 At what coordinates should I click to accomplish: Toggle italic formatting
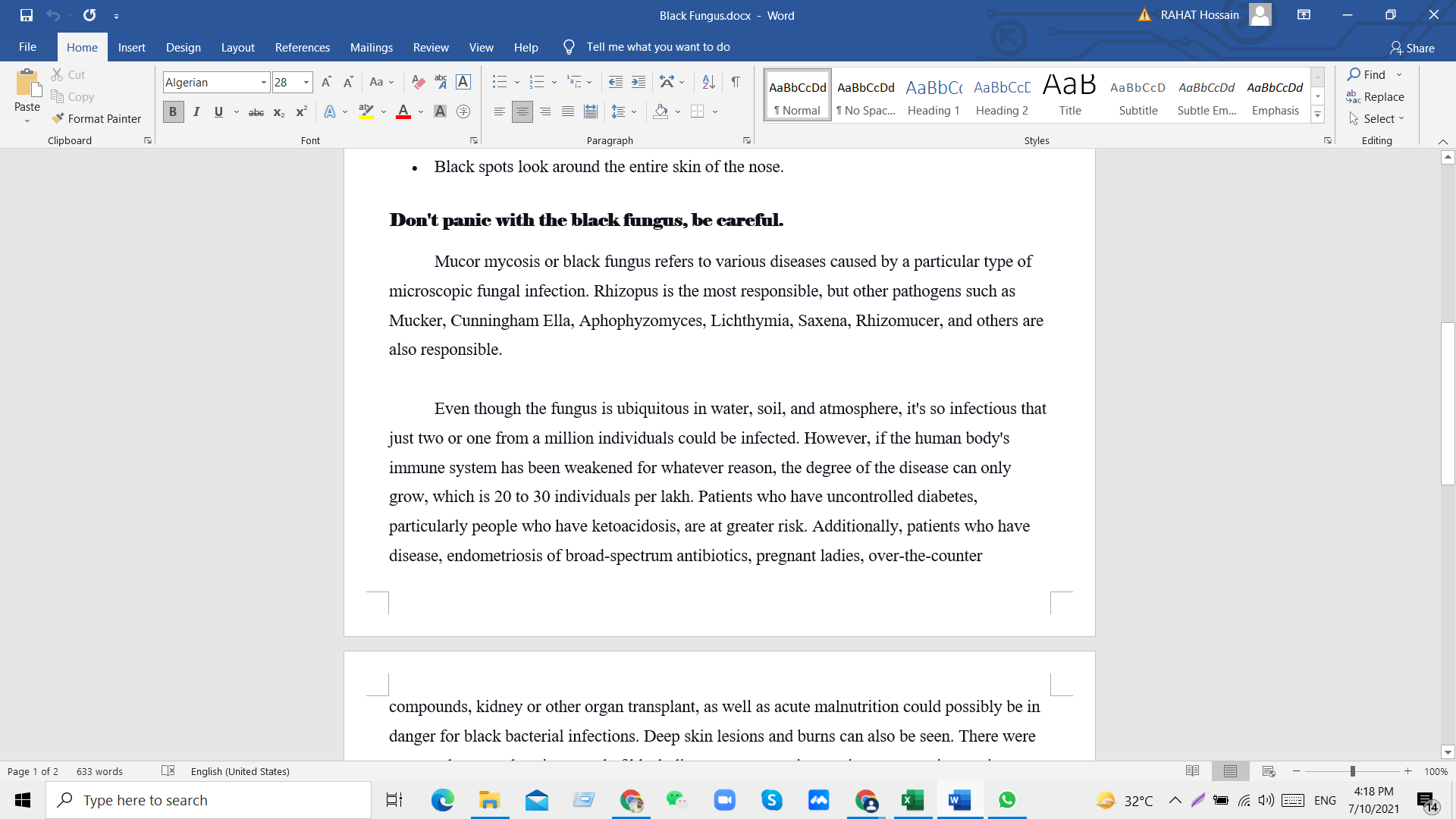196,111
